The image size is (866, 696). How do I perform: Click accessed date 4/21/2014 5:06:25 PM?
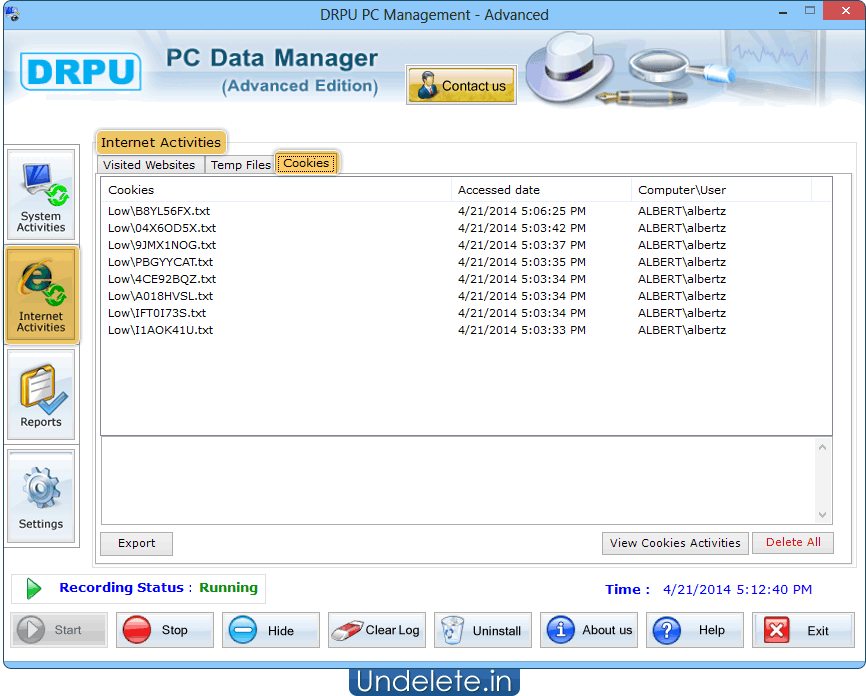[x=522, y=211]
